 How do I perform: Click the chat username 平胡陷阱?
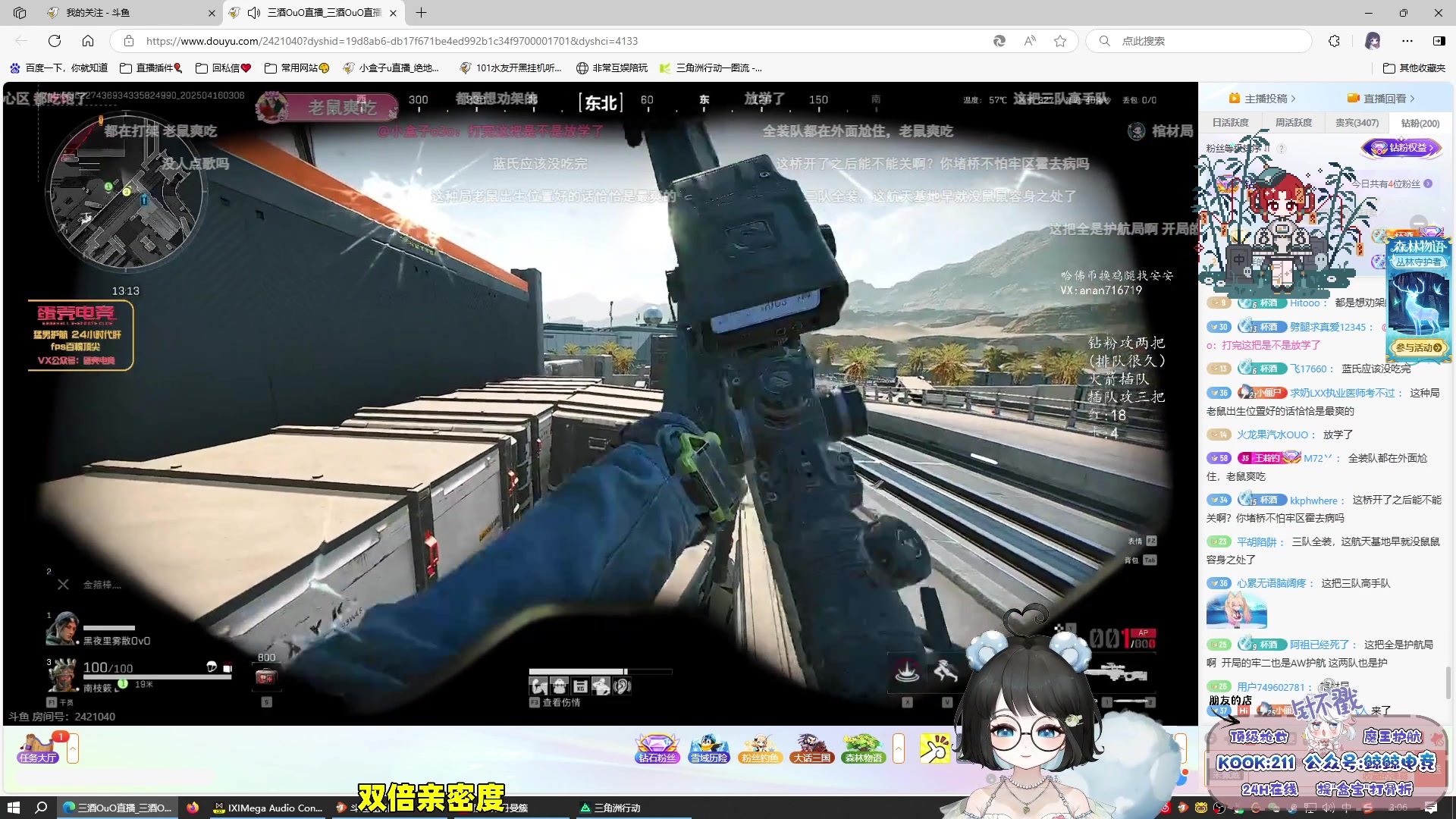point(1257,543)
